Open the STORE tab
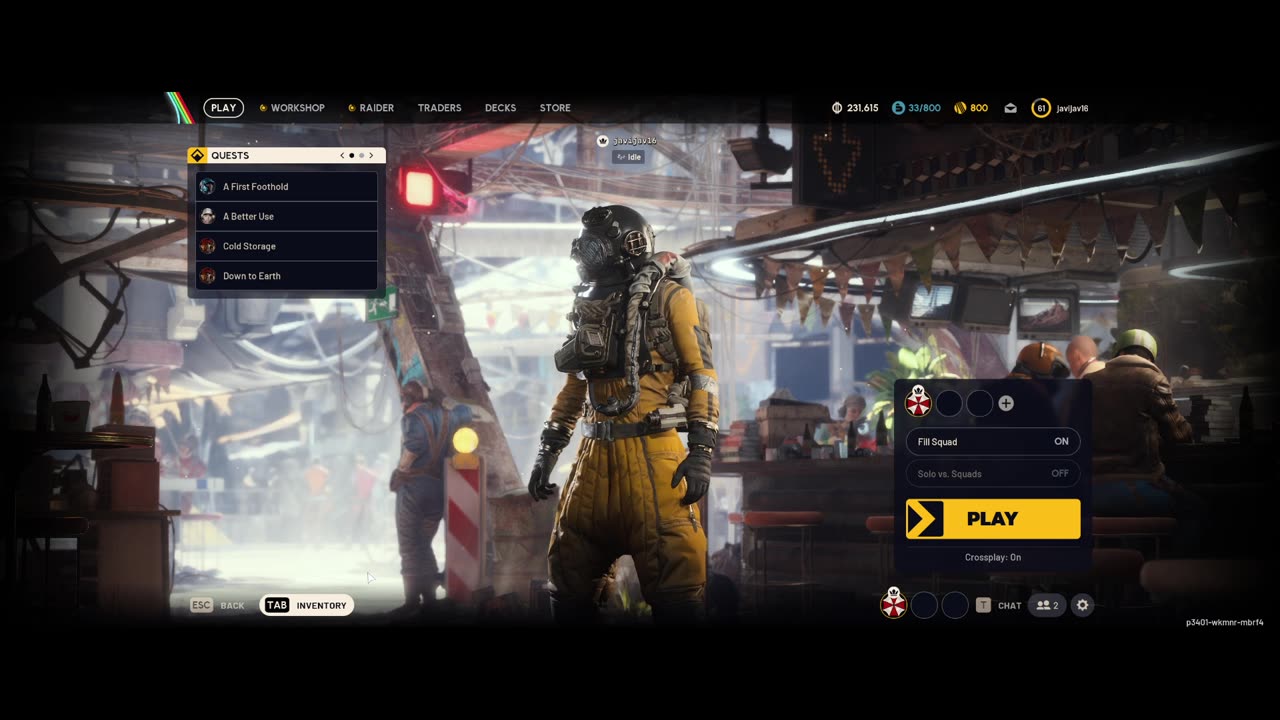The height and width of the screenshot is (720, 1280). pyautogui.click(x=555, y=108)
